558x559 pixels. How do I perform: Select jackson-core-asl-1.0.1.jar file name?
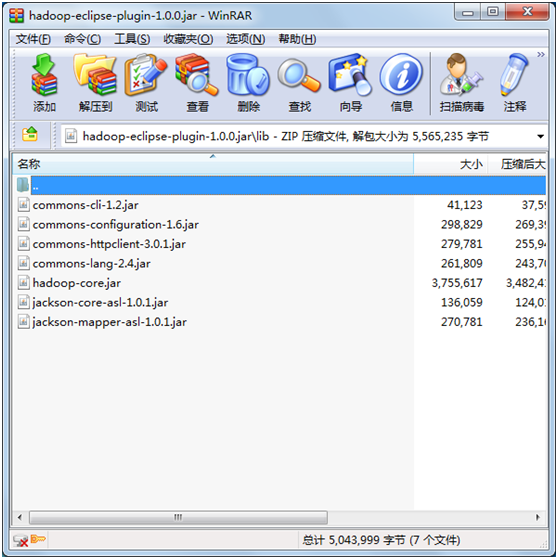(x=100, y=302)
